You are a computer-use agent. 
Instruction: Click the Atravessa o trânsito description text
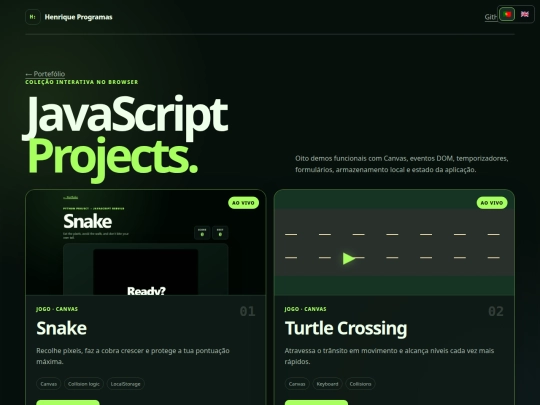click(390, 356)
